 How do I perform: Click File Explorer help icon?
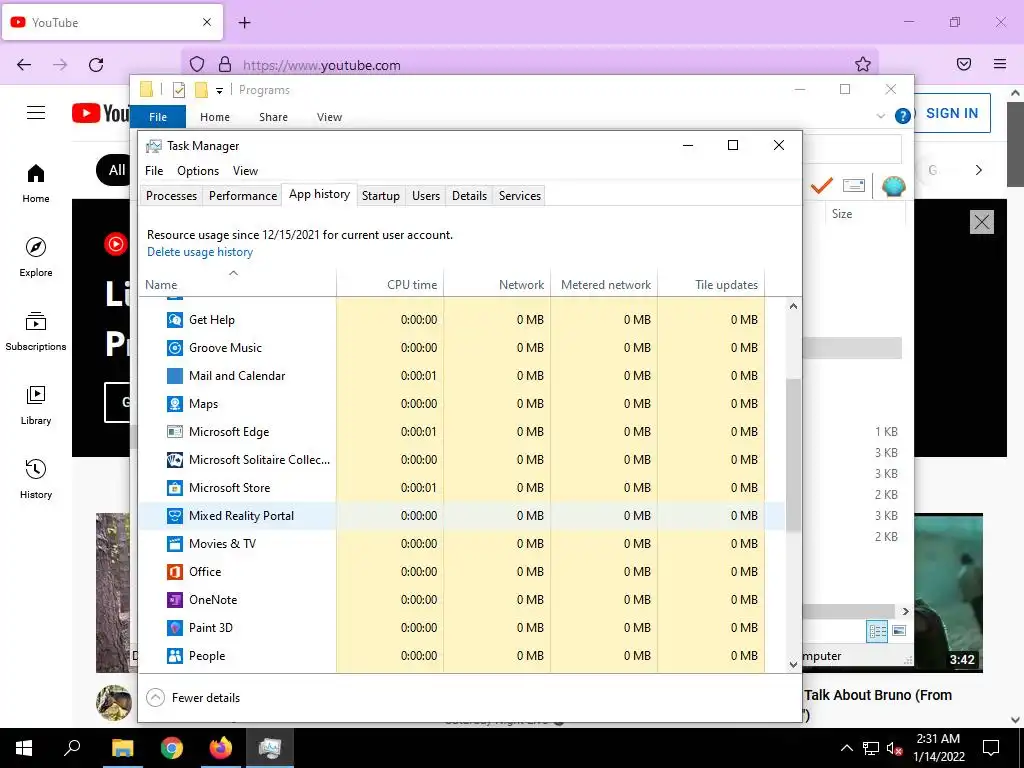tap(903, 116)
